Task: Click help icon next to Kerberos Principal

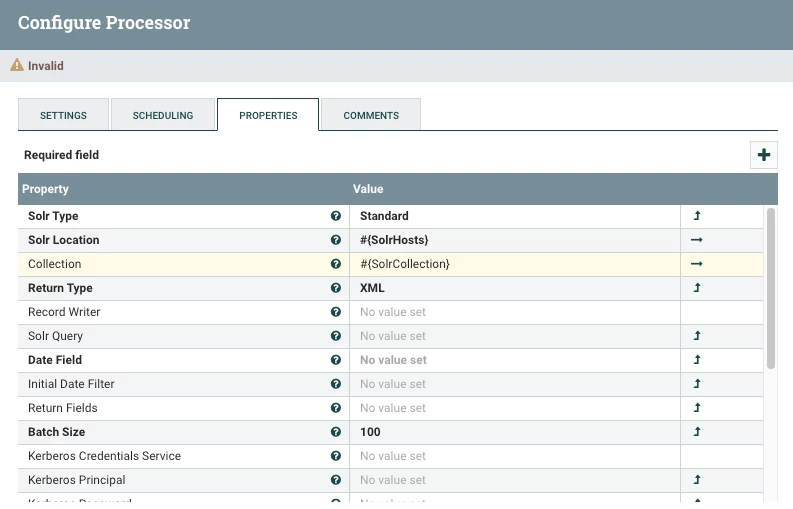Action: (336, 480)
